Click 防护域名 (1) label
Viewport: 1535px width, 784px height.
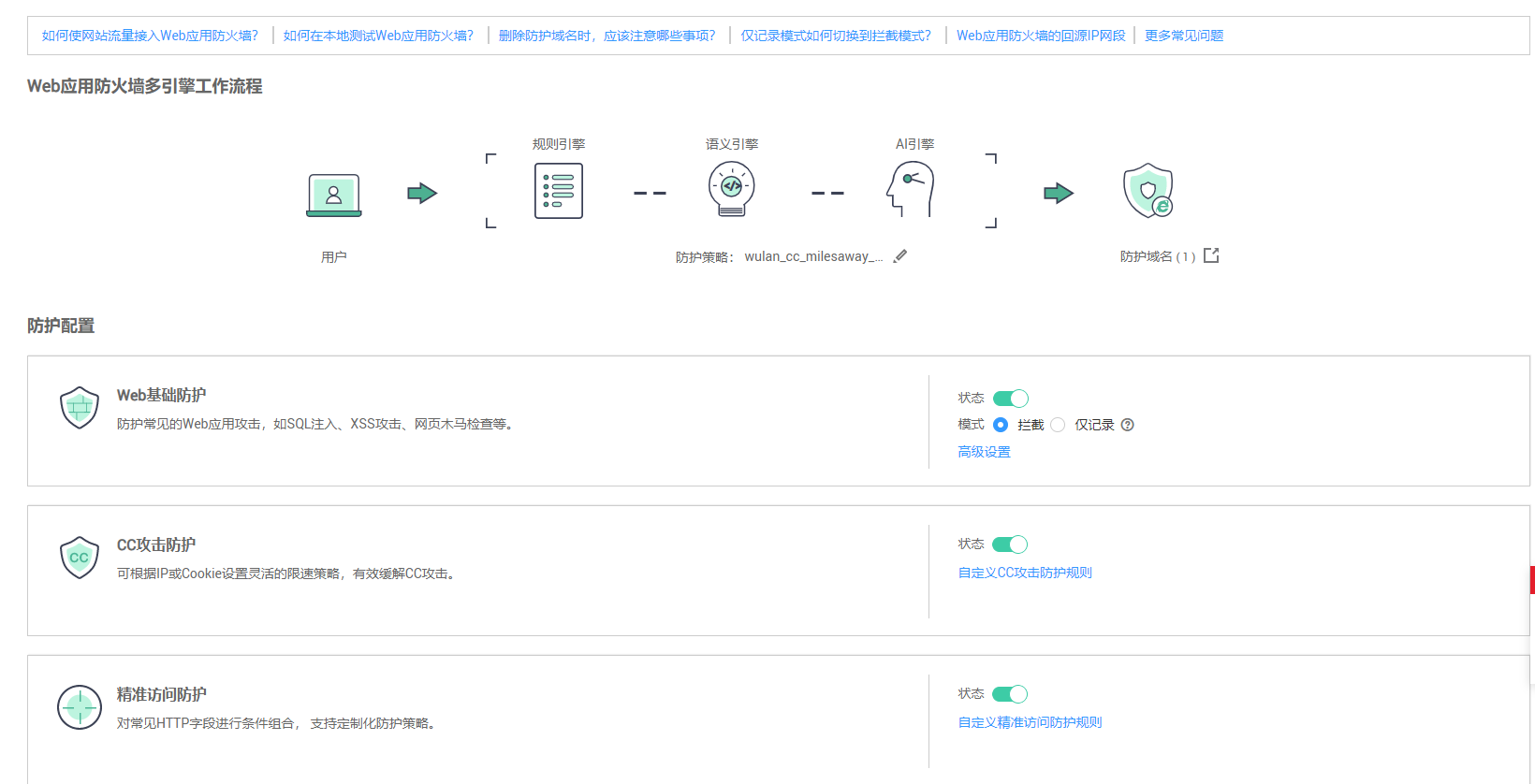pos(1158,256)
